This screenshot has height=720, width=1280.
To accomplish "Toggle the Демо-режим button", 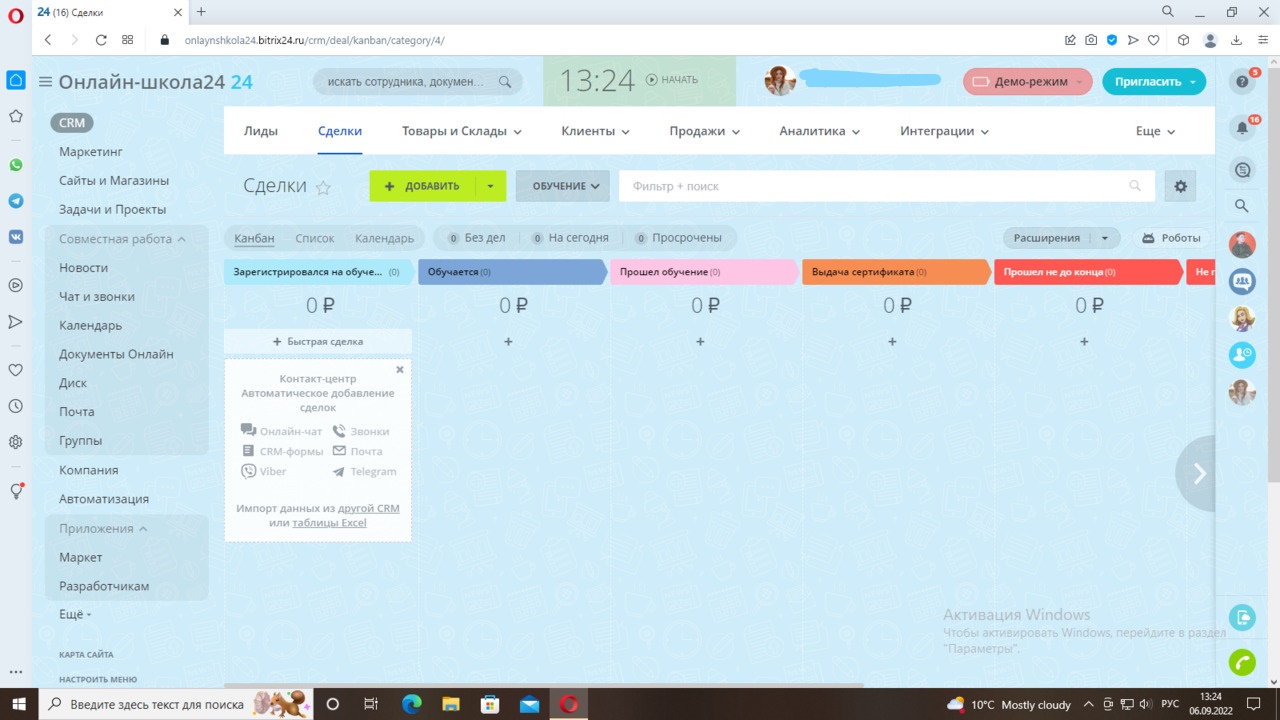I will [x=1028, y=82].
